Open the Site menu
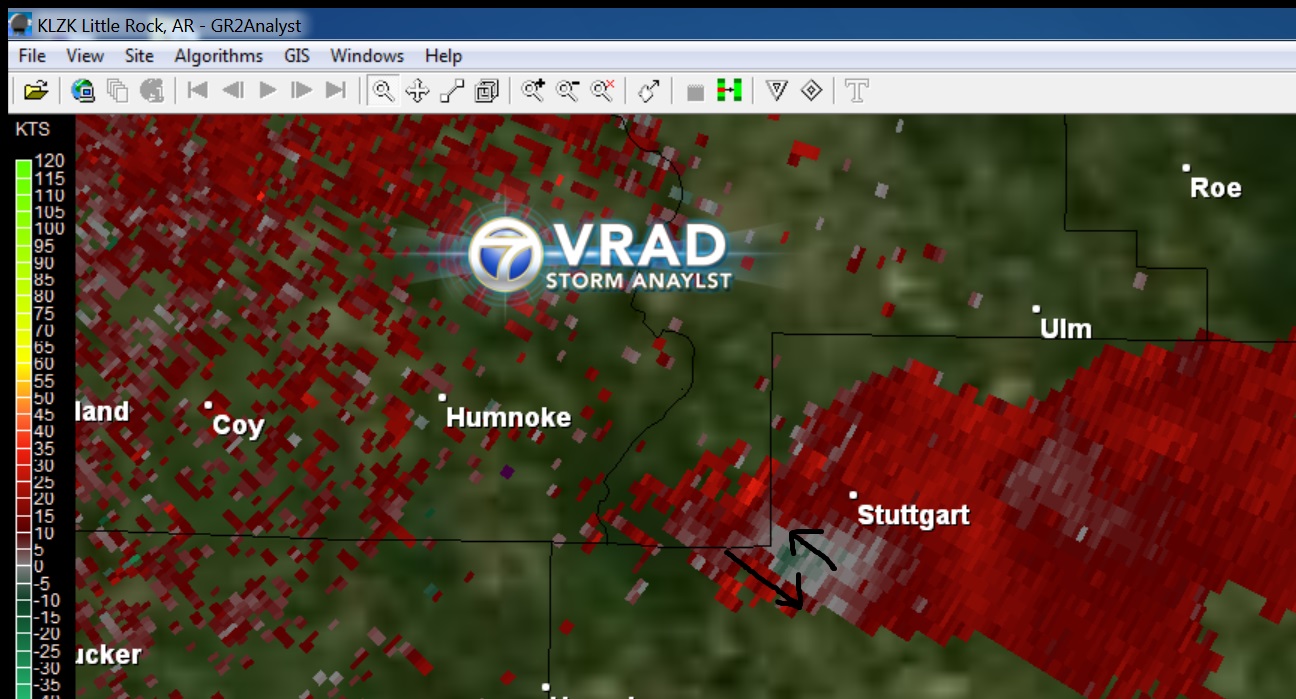This screenshot has width=1296, height=699. point(139,56)
